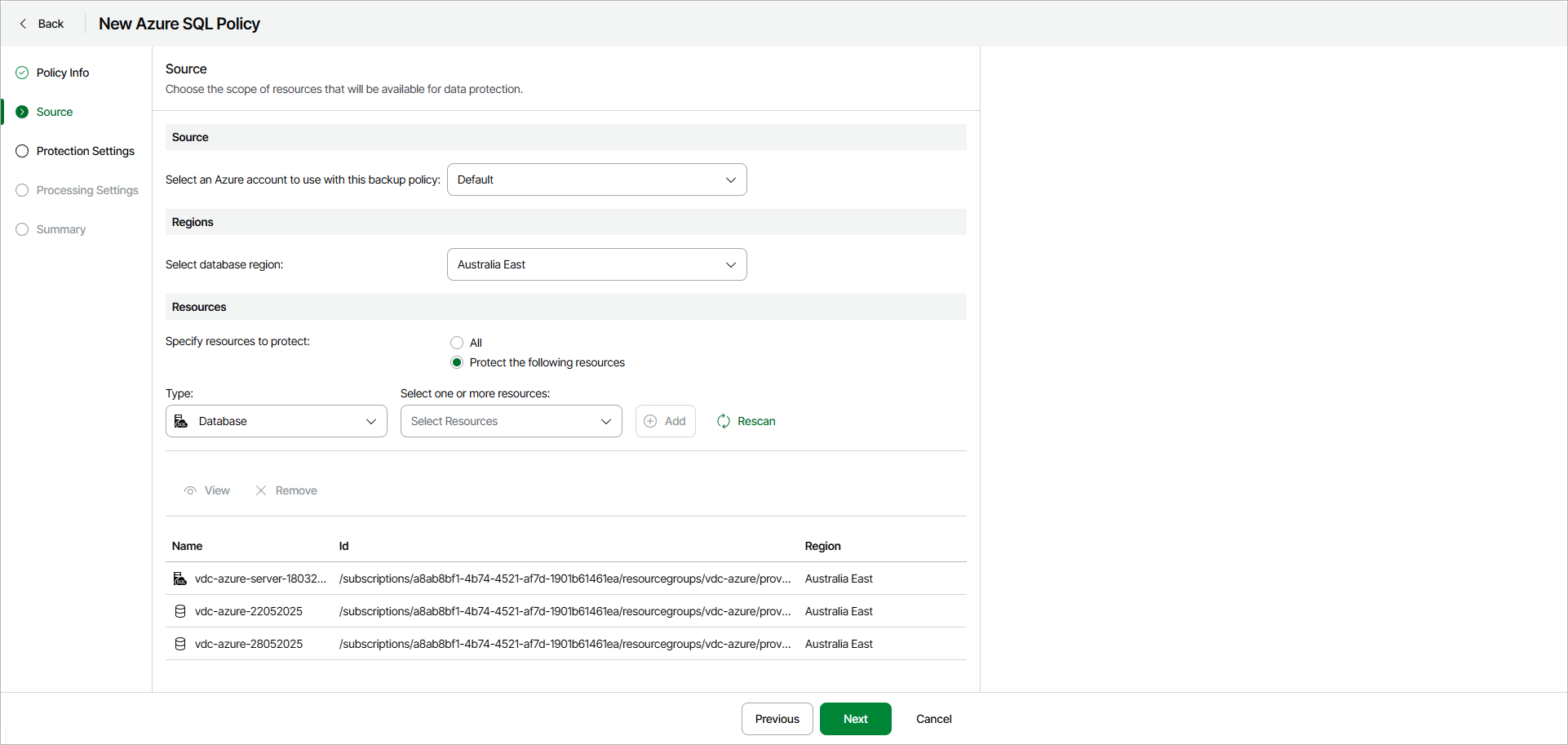Click the server icon beside vdc-azure-server-18032

click(x=180, y=579)
